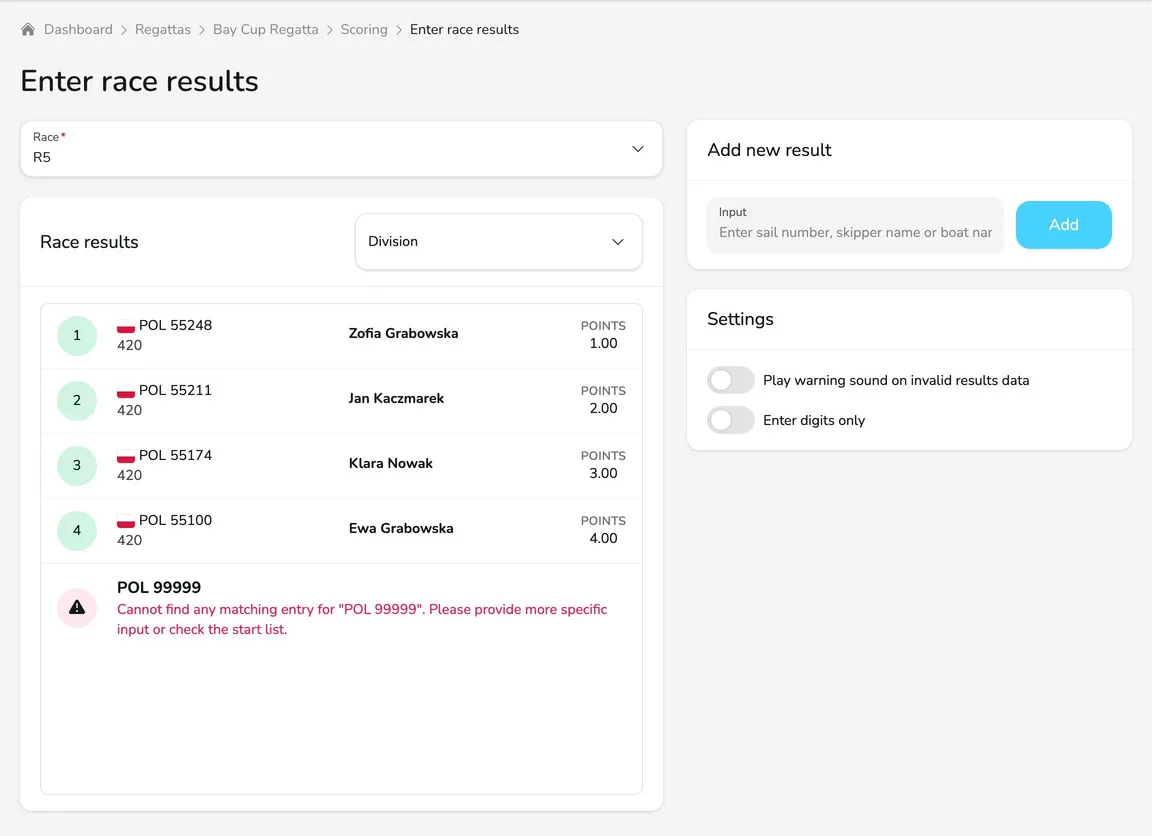Click the warning icon for POL 99999
The image size is (1152, 836).
tap(77, 608)
